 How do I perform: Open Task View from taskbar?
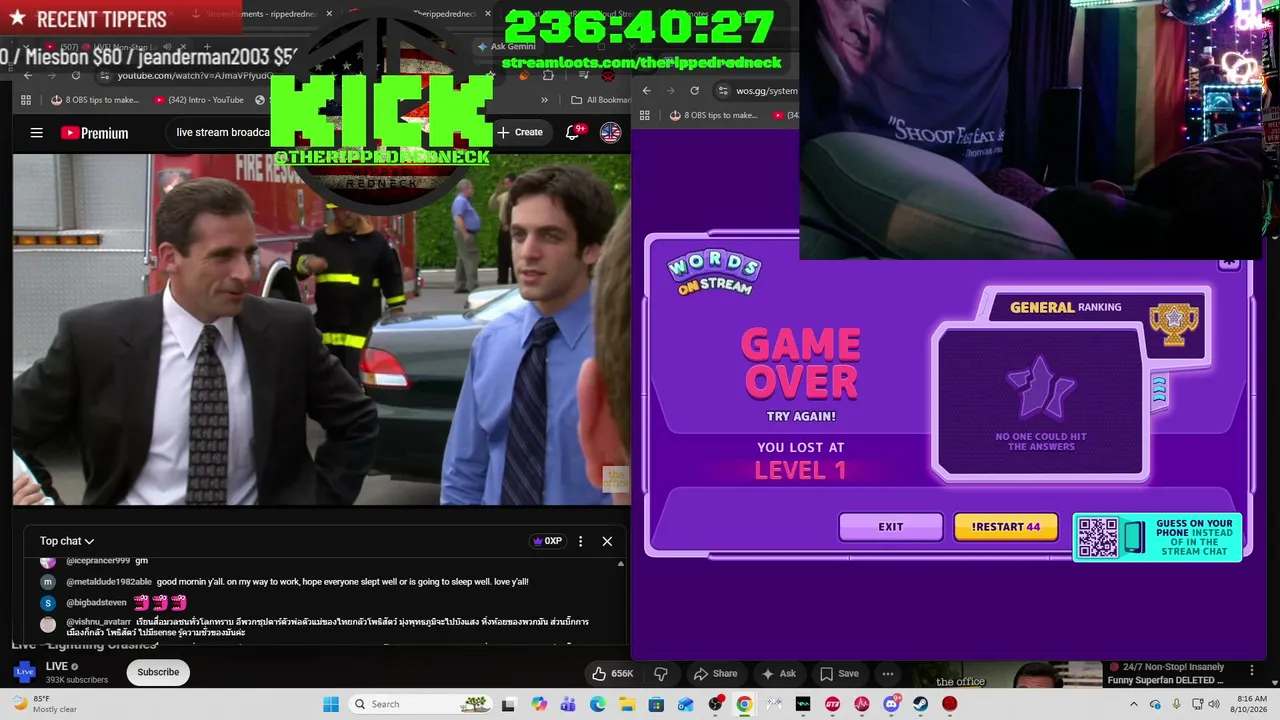508,704
